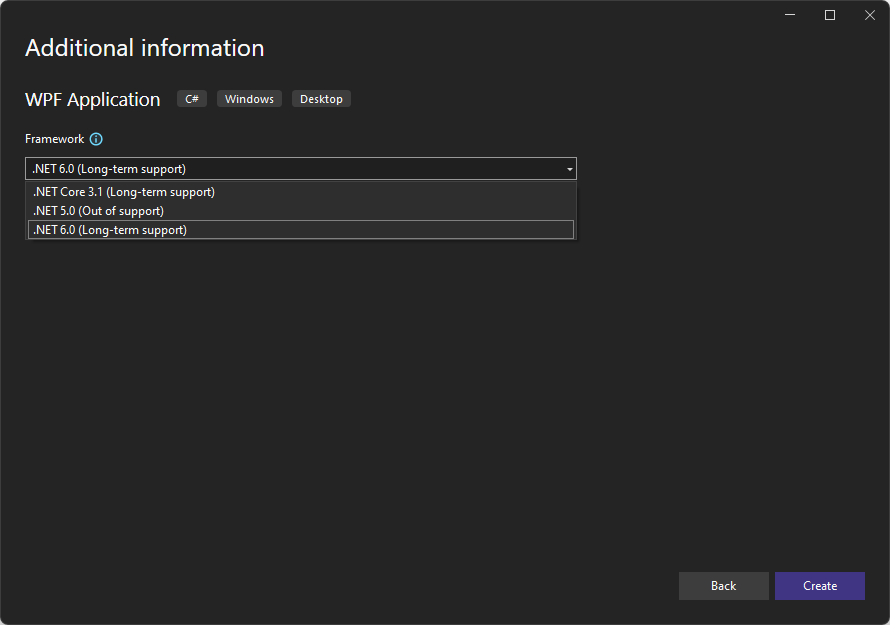This screenshot has width=890, height=625.
Task: Click the Create button
Action: tap(819, 586)
